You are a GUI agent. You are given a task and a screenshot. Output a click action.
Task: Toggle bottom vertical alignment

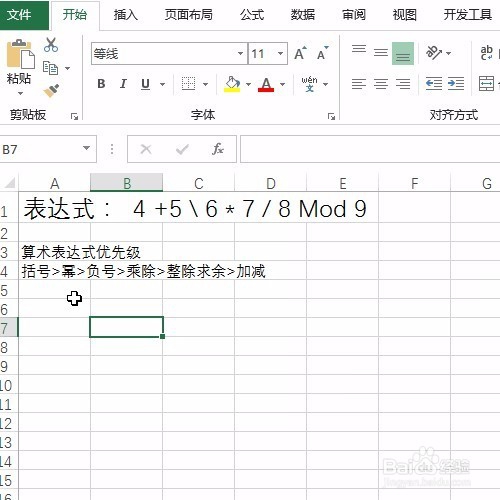[403, 53]
